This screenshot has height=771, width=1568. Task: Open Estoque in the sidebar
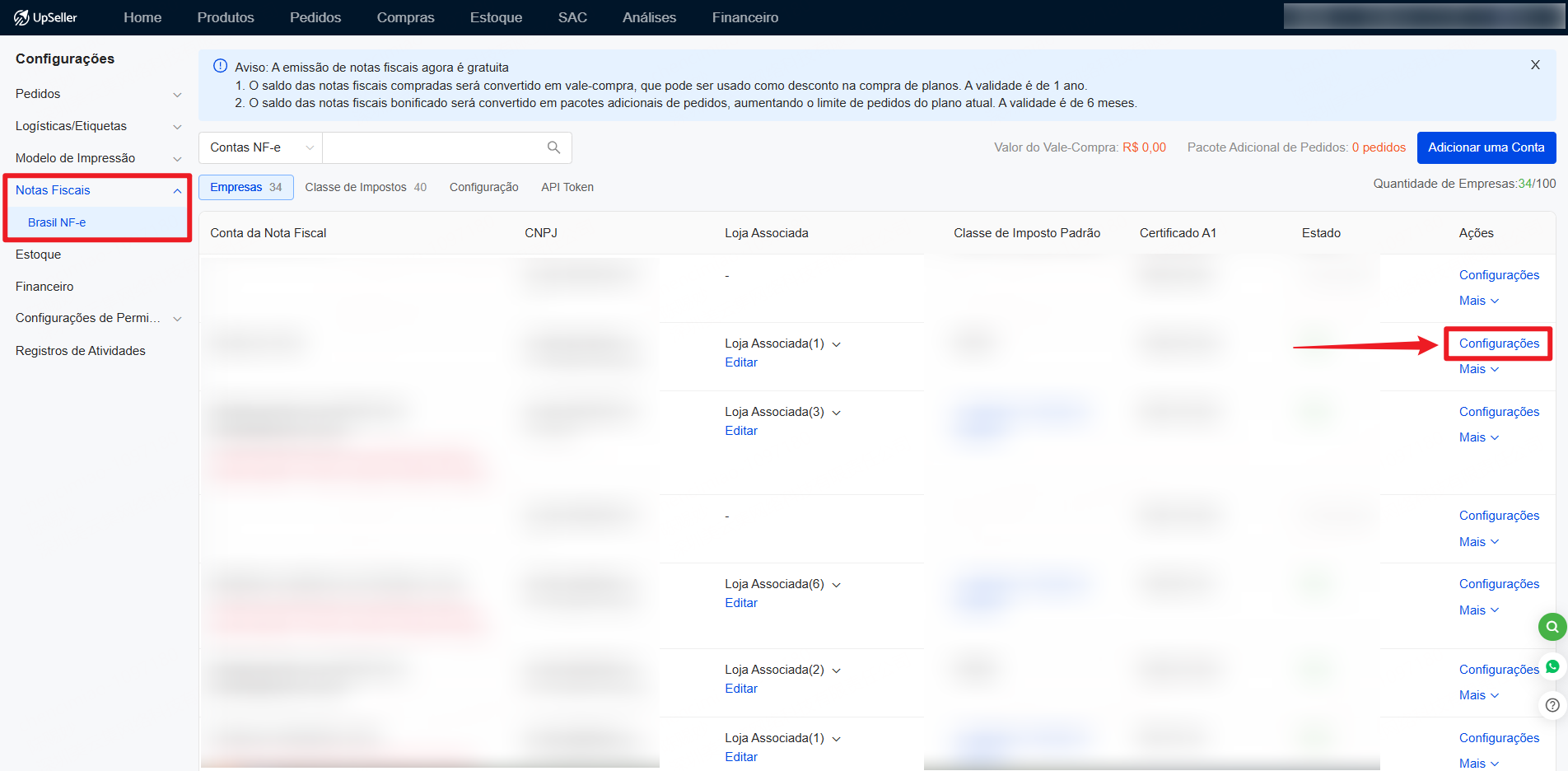[x=38, y=255]
